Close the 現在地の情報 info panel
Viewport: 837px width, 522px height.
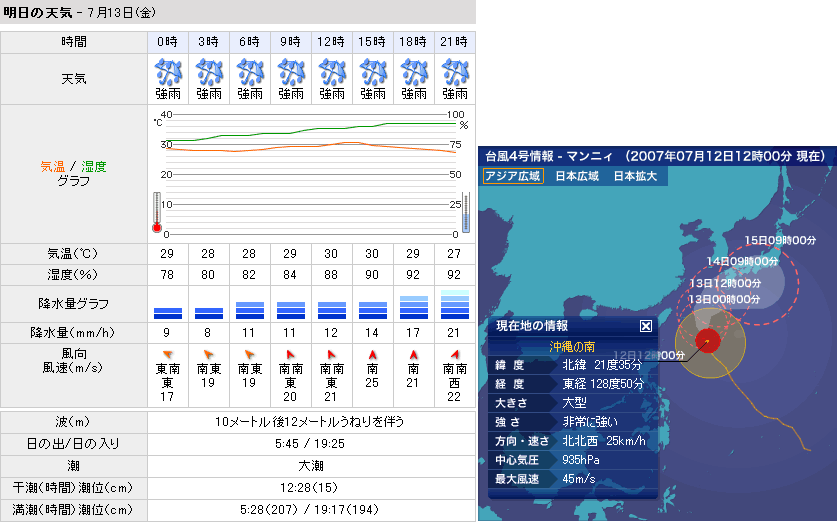[x=645, y=326]
